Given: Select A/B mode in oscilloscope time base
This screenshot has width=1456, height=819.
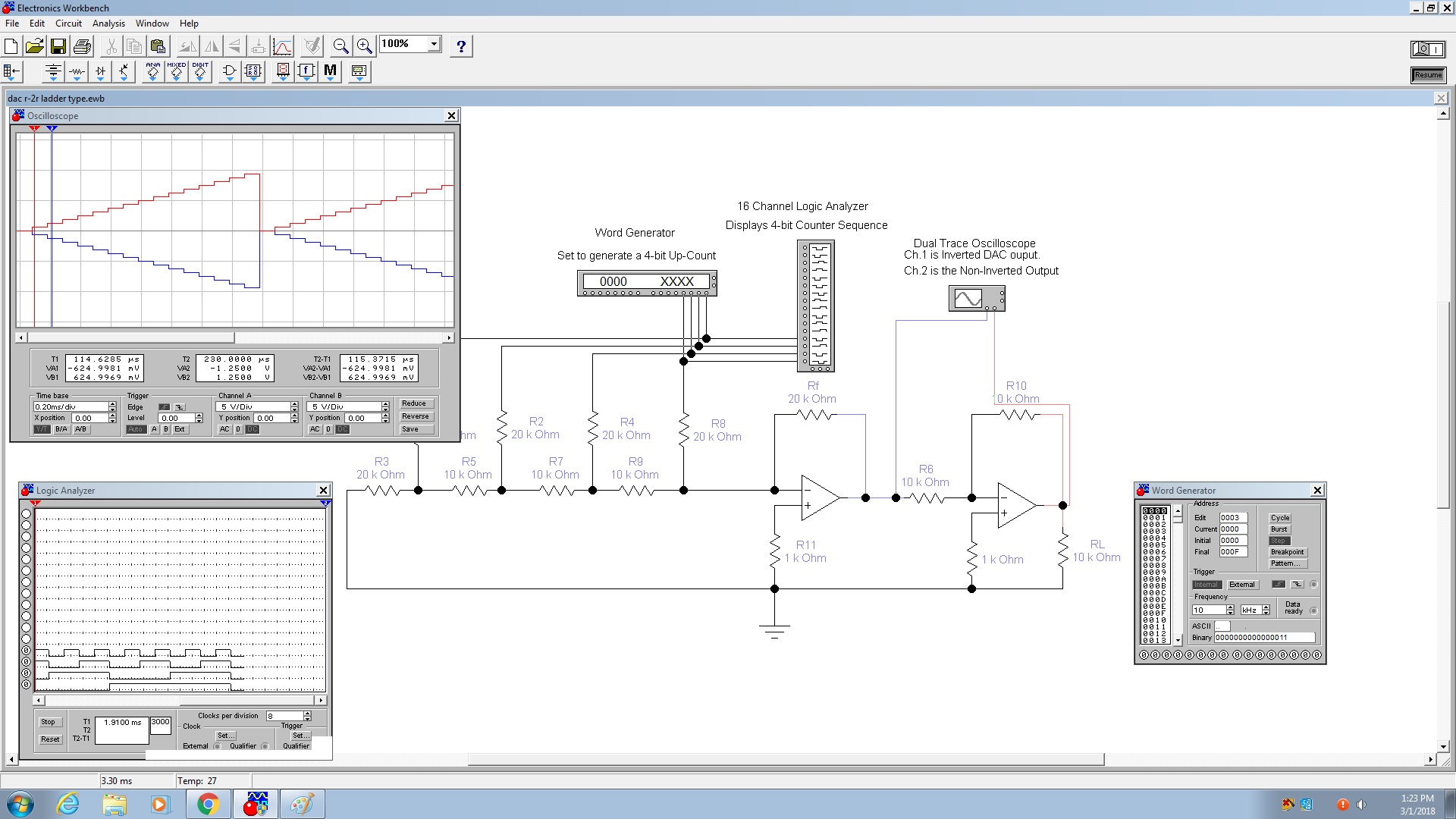Looking at the screenshot, I should 81,429.
